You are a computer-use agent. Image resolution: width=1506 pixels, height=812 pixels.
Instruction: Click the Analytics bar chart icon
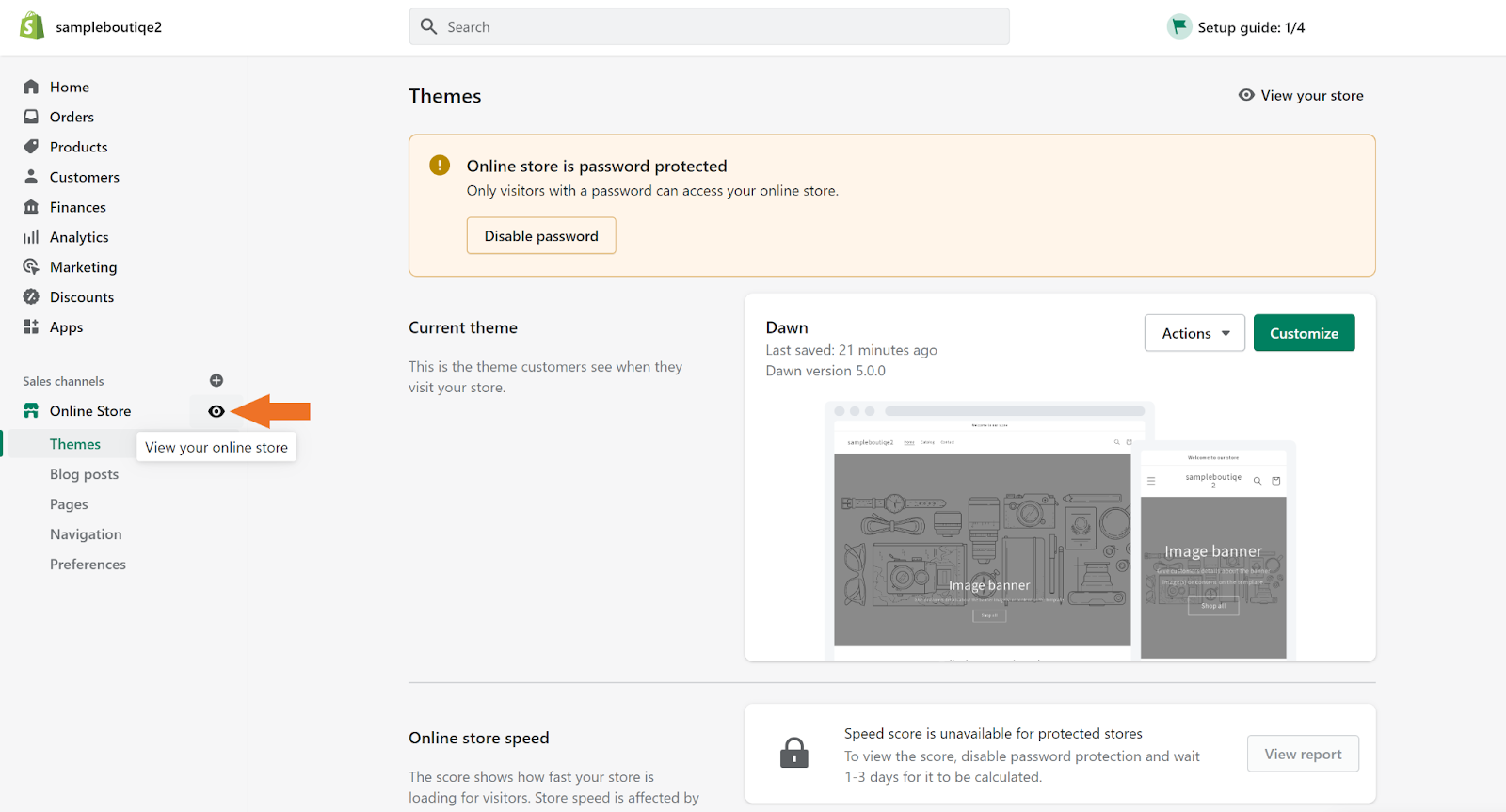click(31, 237)
